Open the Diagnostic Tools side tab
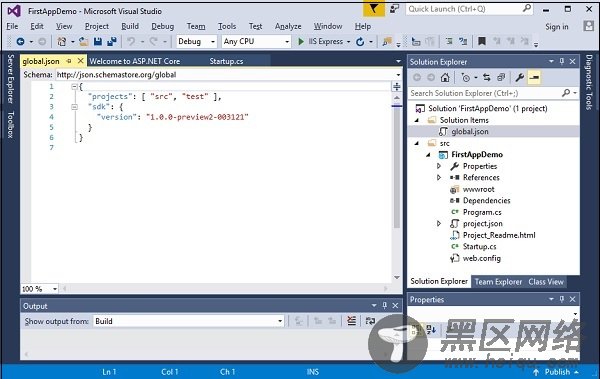 [x=589, y=82]
